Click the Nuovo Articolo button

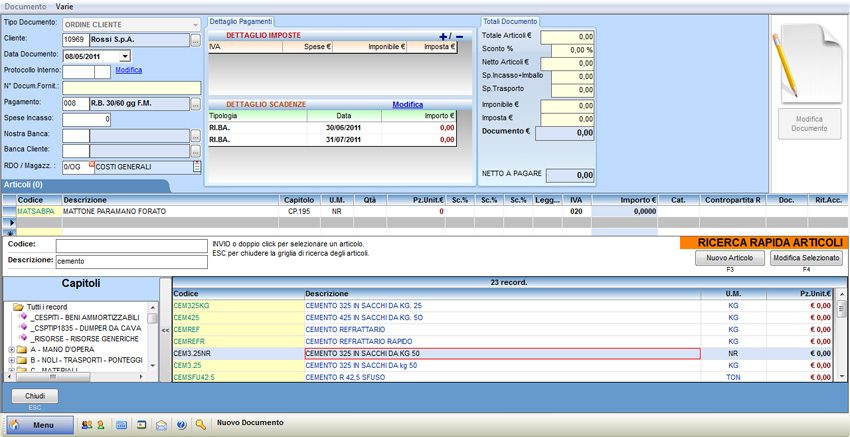coord(728,258)
